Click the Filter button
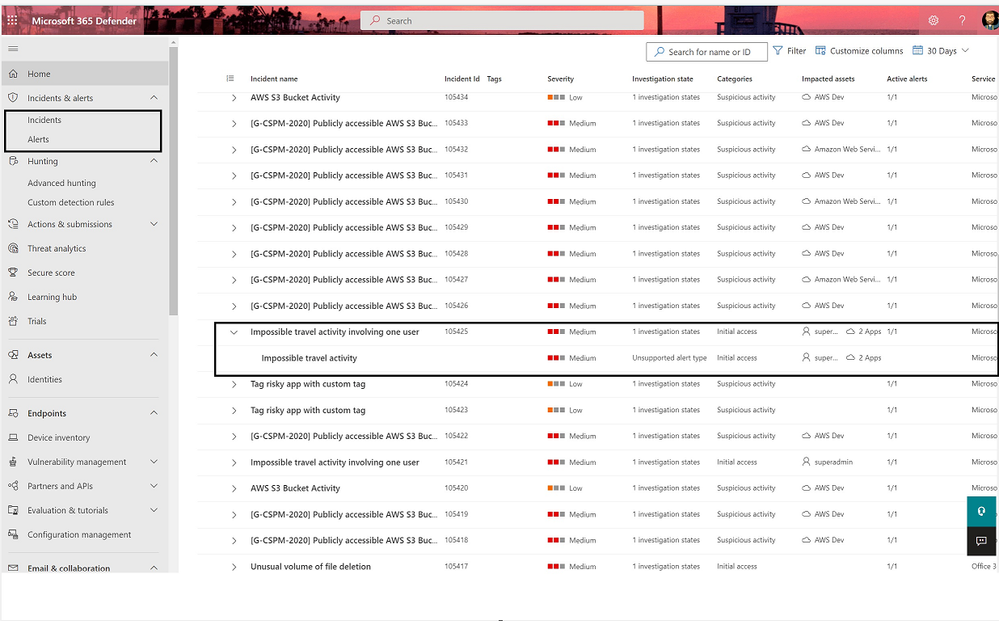This screenshot has width=999, height=621. tap(789, 50)
